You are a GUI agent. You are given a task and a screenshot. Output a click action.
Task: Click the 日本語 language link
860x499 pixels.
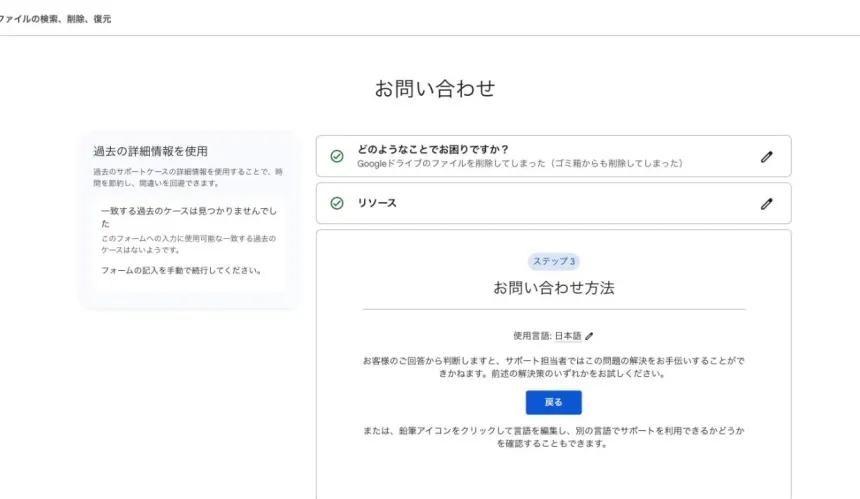[568, 336]
